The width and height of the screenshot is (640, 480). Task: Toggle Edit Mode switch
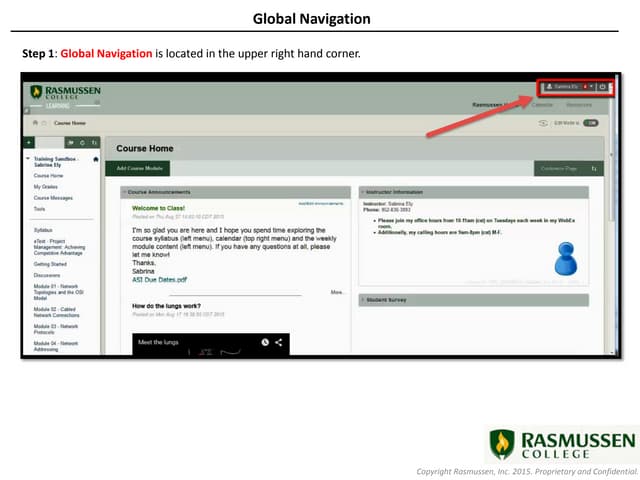point(590,122)
